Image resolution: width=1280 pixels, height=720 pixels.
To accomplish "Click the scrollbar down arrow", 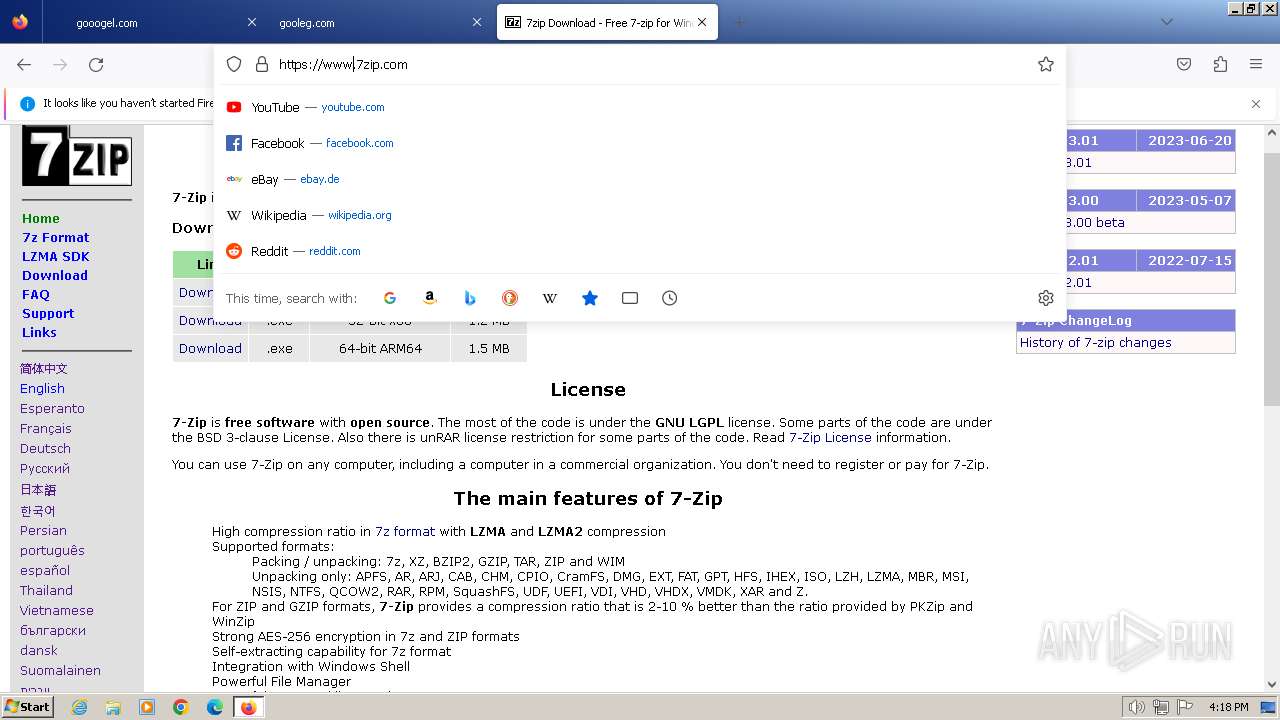I will (1272, 684).
